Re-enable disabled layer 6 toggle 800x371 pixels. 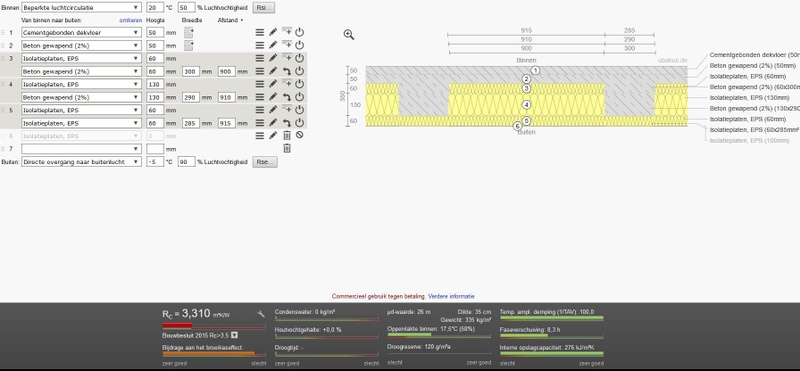[299, 135]
